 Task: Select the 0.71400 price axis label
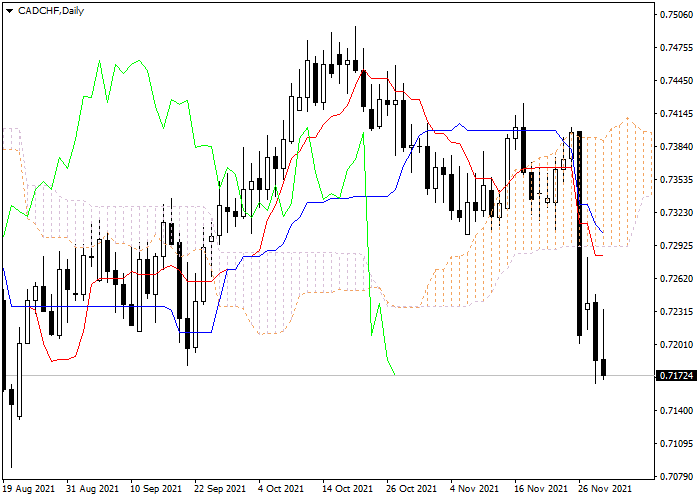pos(676,411)
